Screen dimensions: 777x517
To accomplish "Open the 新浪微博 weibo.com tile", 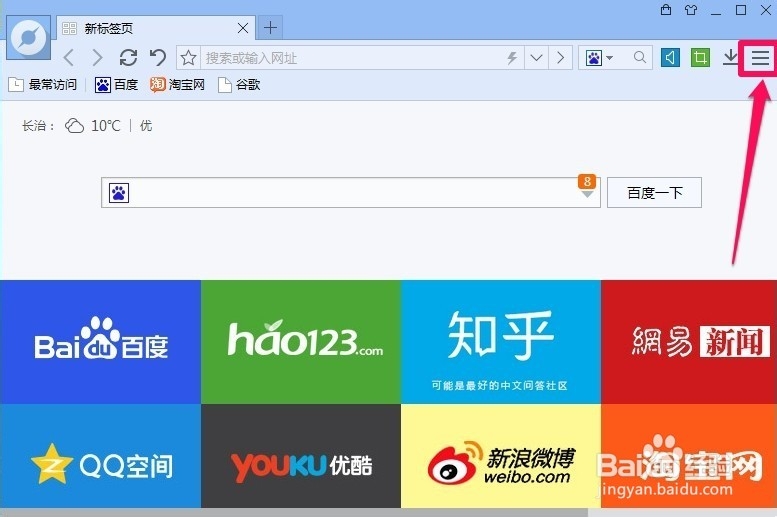I will 500,456.
